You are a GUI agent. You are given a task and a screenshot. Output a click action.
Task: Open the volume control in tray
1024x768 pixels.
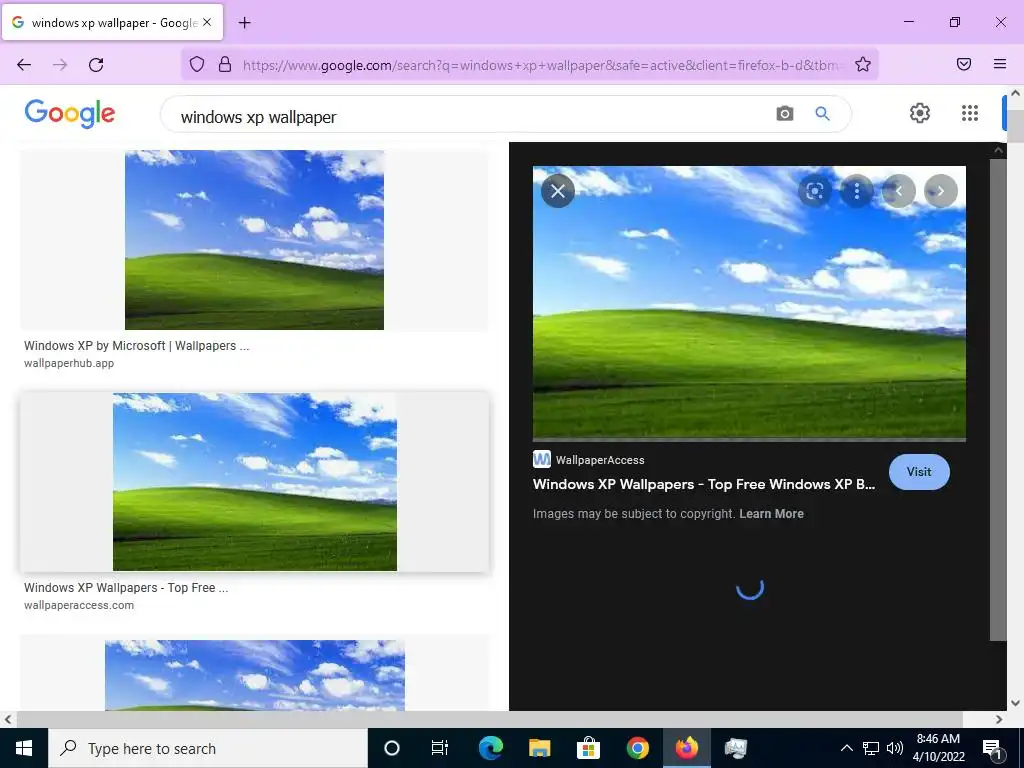click(x=895, y=748)
